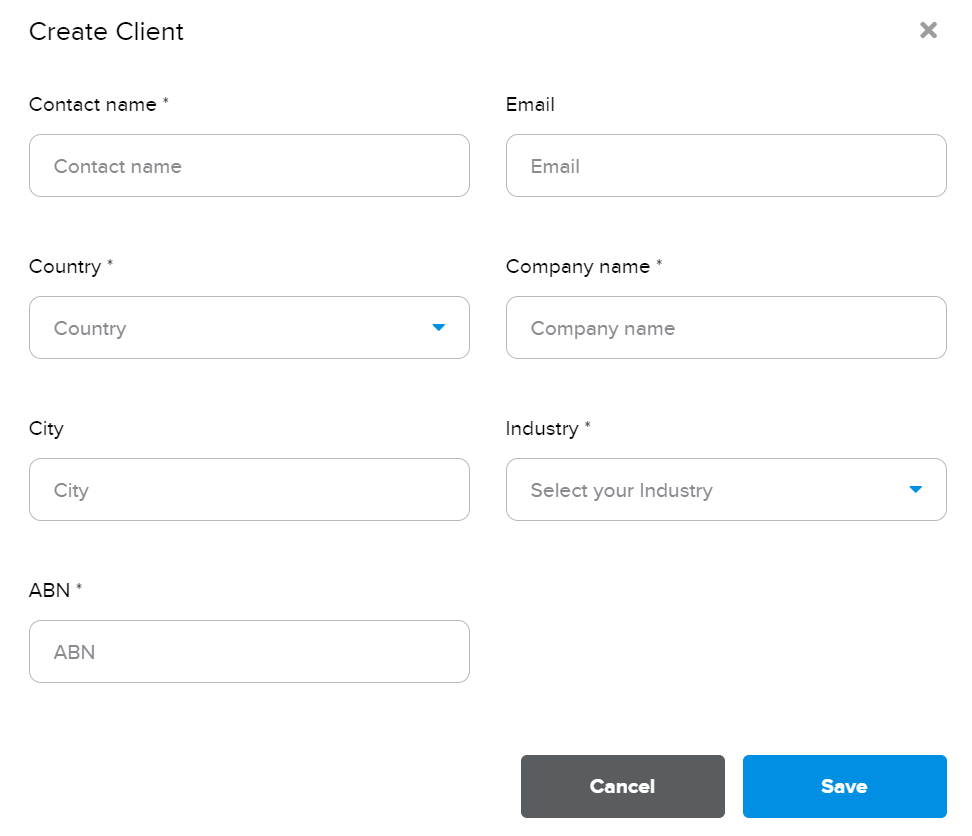Screen dimensions: 972x836
Task: Click the Contact name input field
Action: point(249,165)
